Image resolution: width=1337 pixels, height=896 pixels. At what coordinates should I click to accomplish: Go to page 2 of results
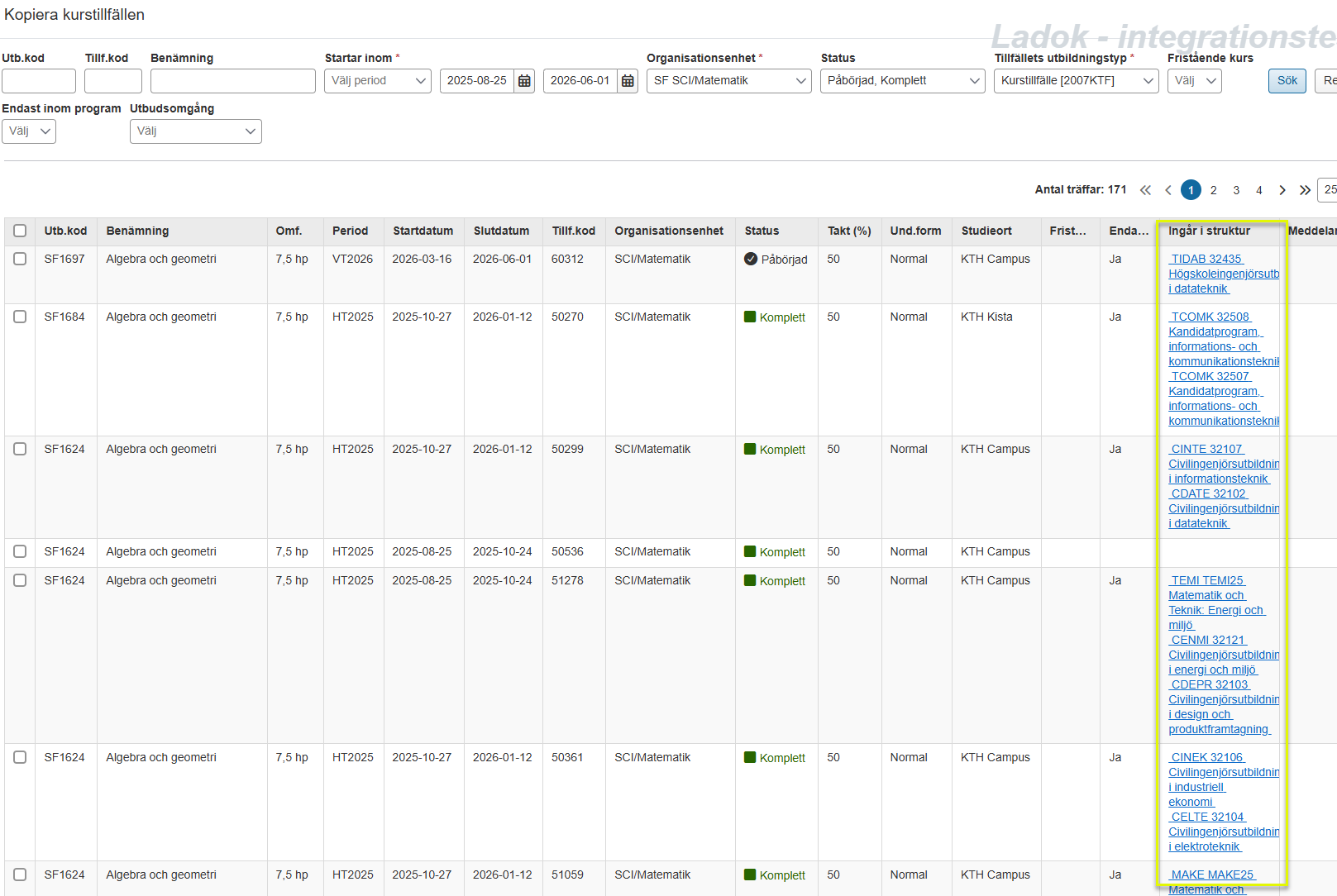pos(1213,190)
